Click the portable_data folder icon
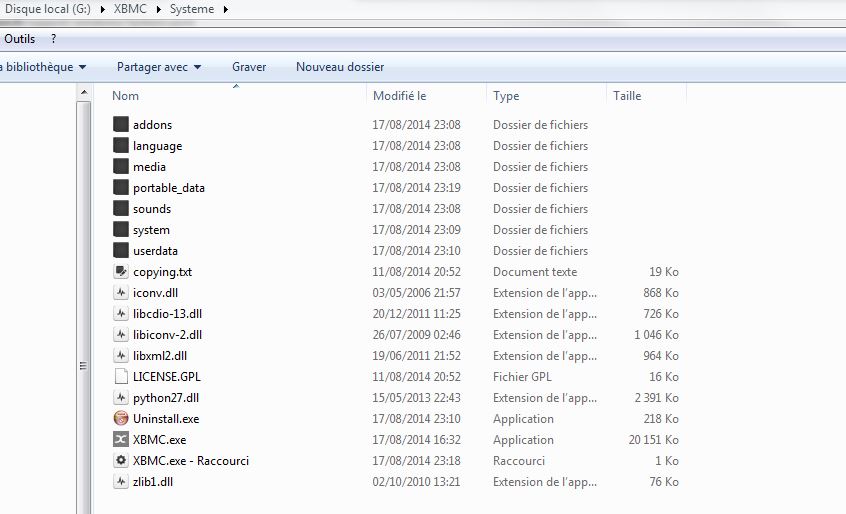Viewport: 846px width, 514px height. pyautogui.click(x=121, y=187)
